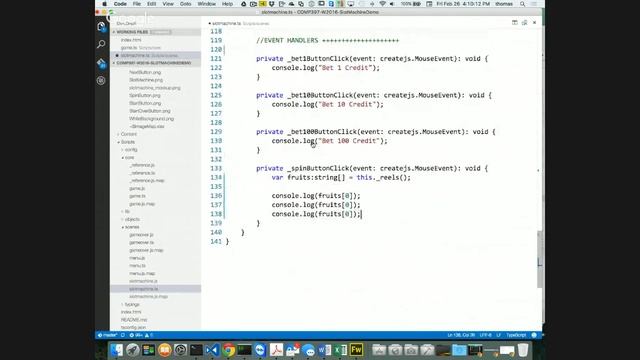Image resolution: width=640 pixels, height=360 pixels.
Task: Open menu.ts in scenes folder
Action: (x=138, y=266)
